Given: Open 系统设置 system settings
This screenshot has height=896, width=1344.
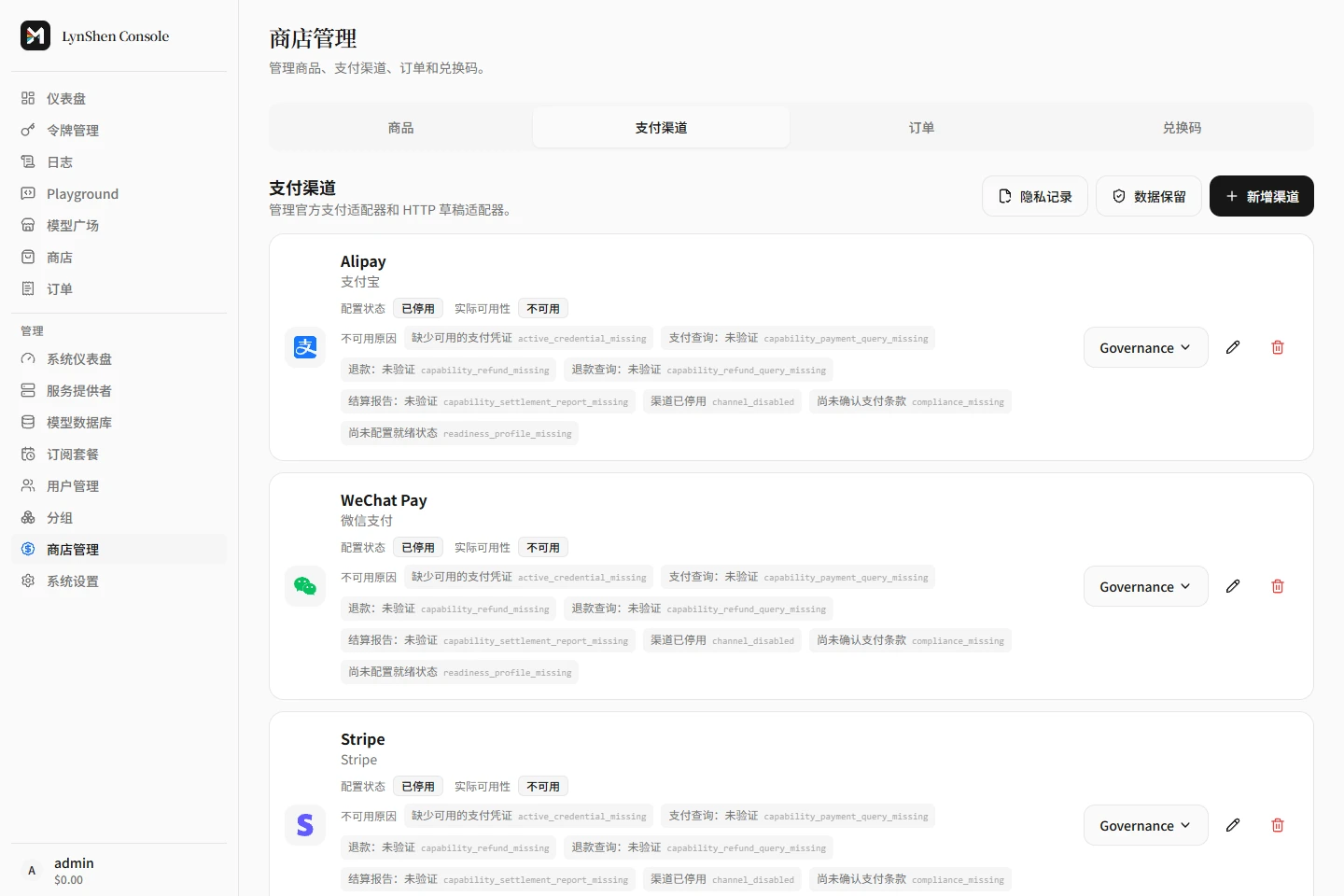Looking at the screenshot, I should (119, 581).
